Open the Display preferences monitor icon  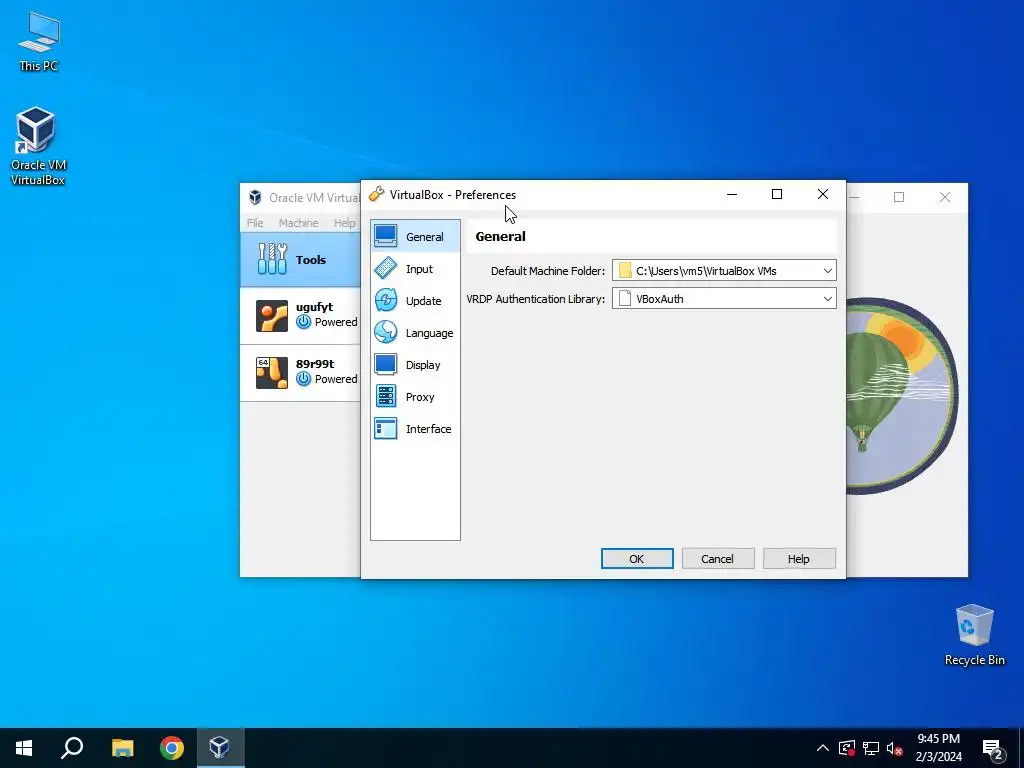[385, 364]
